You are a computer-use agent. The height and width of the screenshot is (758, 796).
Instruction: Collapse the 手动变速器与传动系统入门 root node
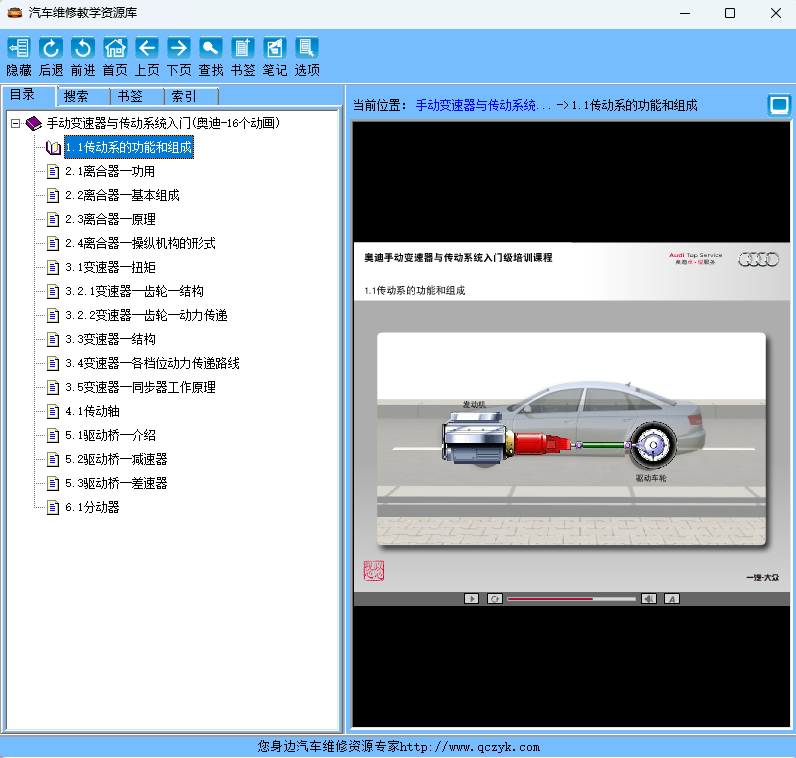pos(16,123)
